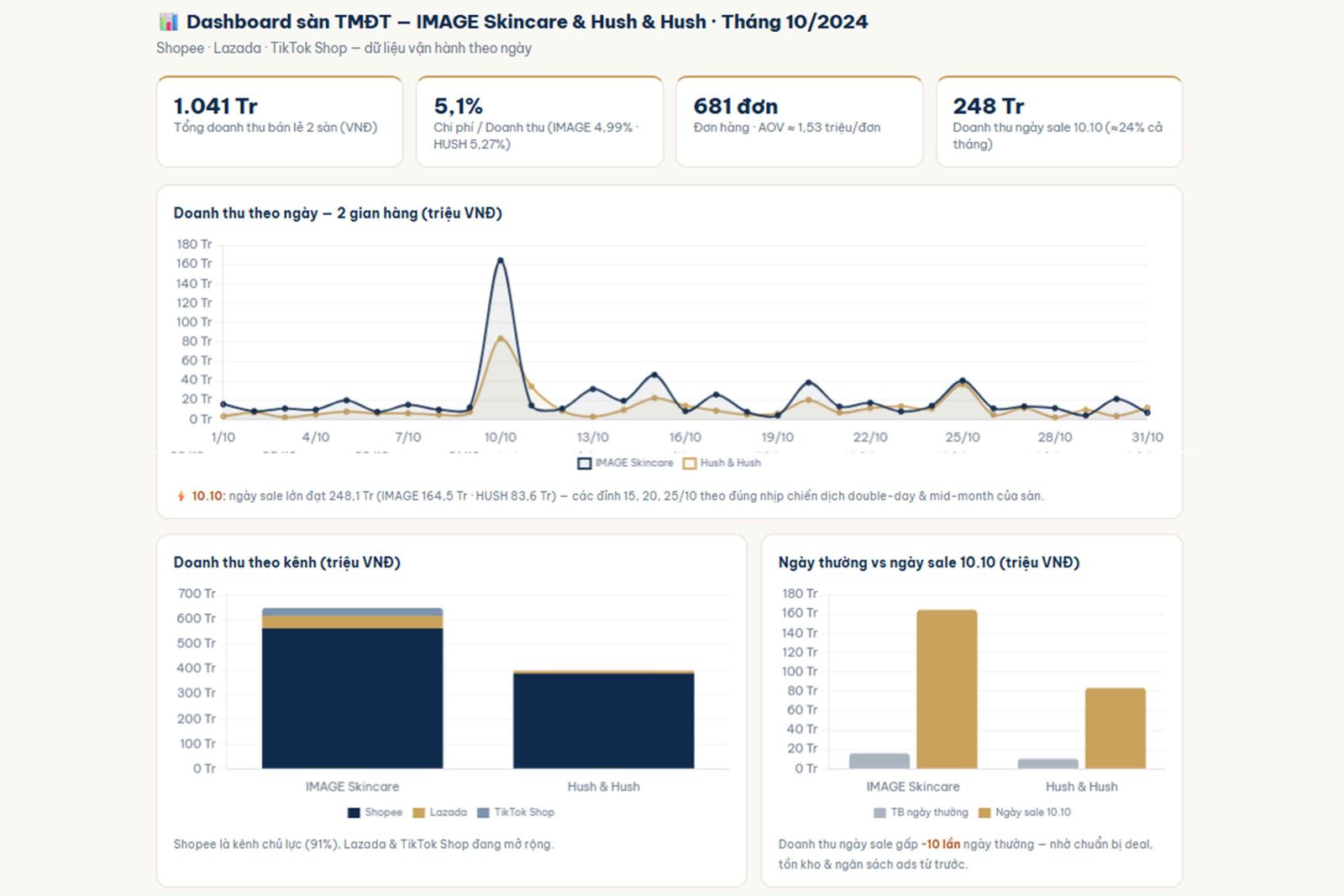Click the '5,1%' cost ratio value
Screen dimensions: 1344x896
[458, 106]
